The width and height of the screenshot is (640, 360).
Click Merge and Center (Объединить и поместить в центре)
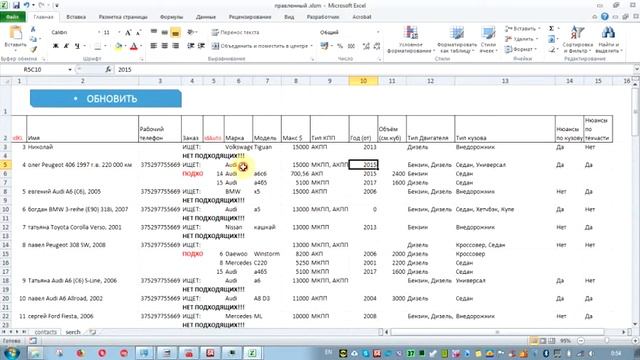click(x=260, y=46)
